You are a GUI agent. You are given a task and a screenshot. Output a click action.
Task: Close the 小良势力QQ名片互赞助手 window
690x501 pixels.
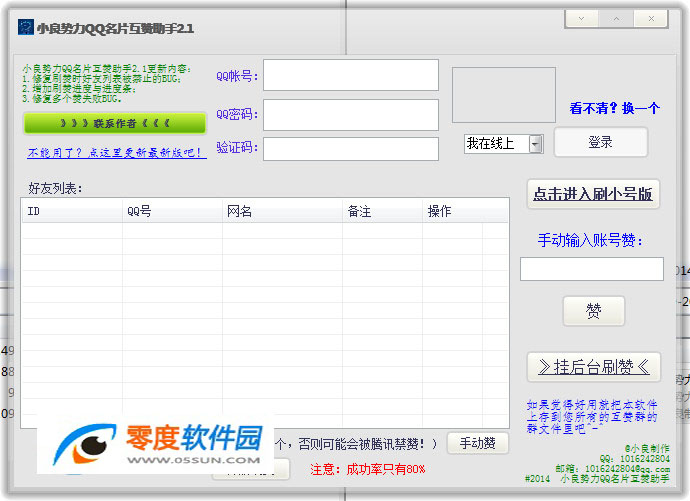pos(651,18)
